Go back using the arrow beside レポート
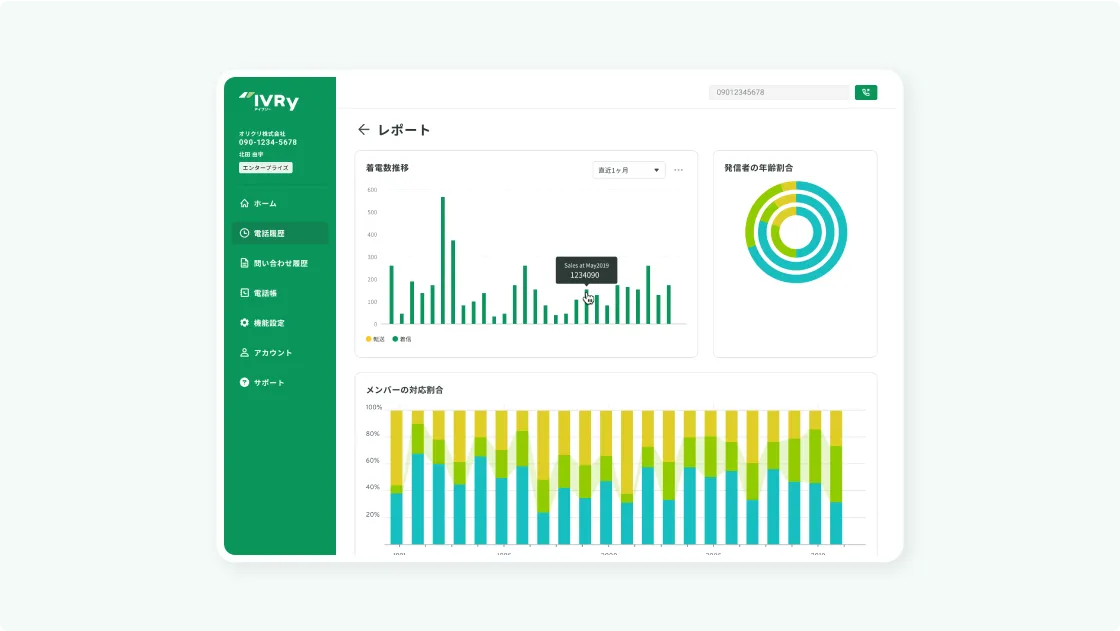This screenshot has width=1120, height=631. tap(364, 130)
